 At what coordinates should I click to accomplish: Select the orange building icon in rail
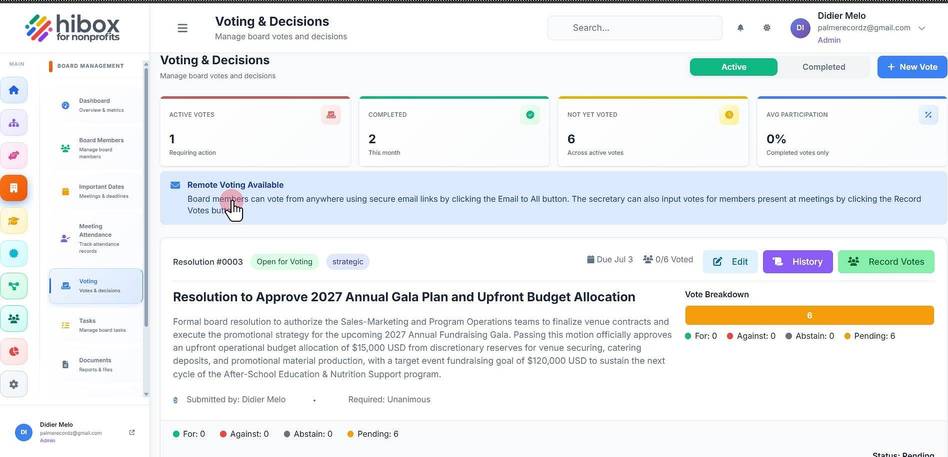(14, 188)
